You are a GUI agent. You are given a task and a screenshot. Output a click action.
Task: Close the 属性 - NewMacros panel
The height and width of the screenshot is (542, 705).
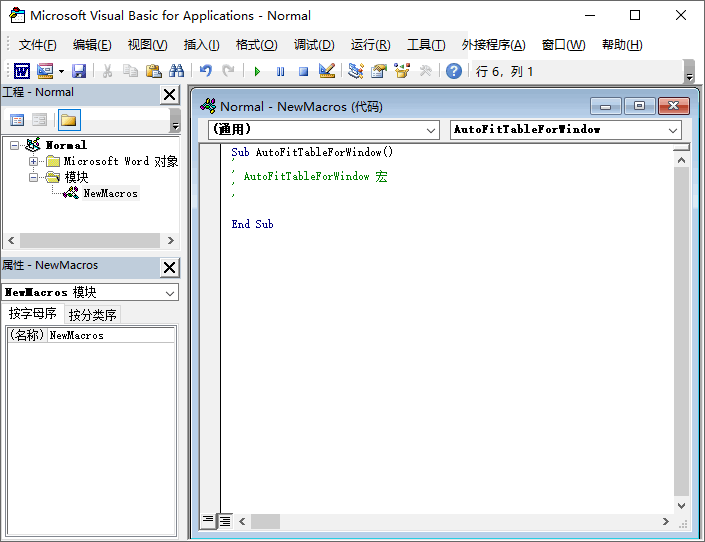pos(170,268)
